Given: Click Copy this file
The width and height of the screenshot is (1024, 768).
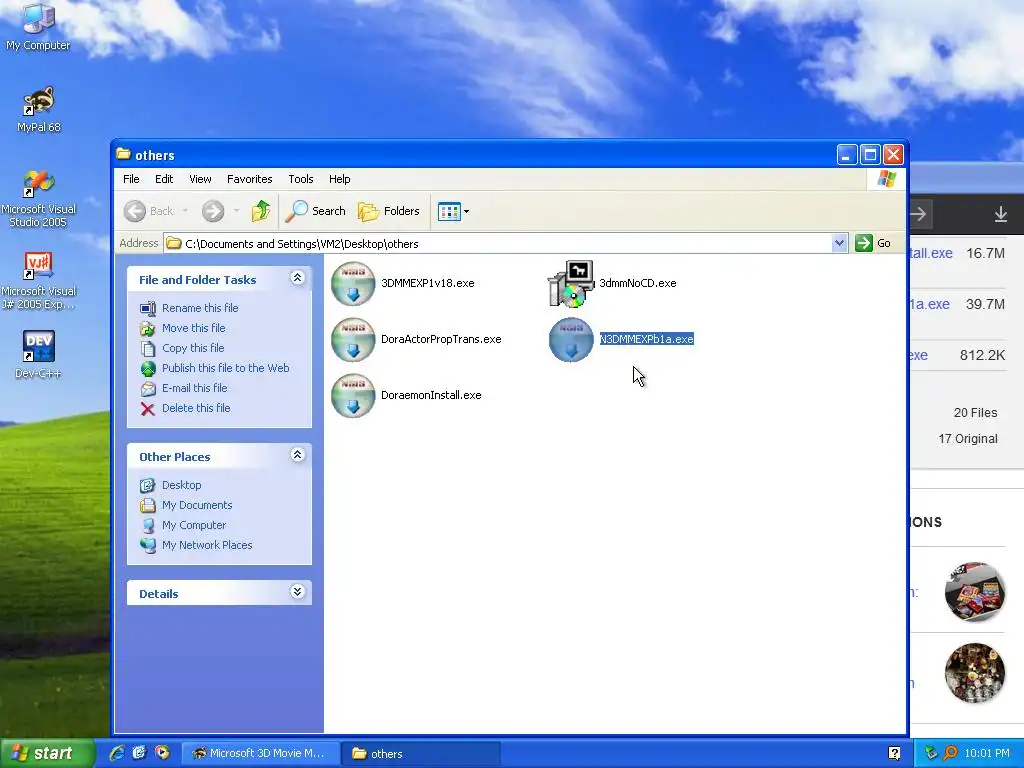Looking at the screenshot, I should (193, 348).
